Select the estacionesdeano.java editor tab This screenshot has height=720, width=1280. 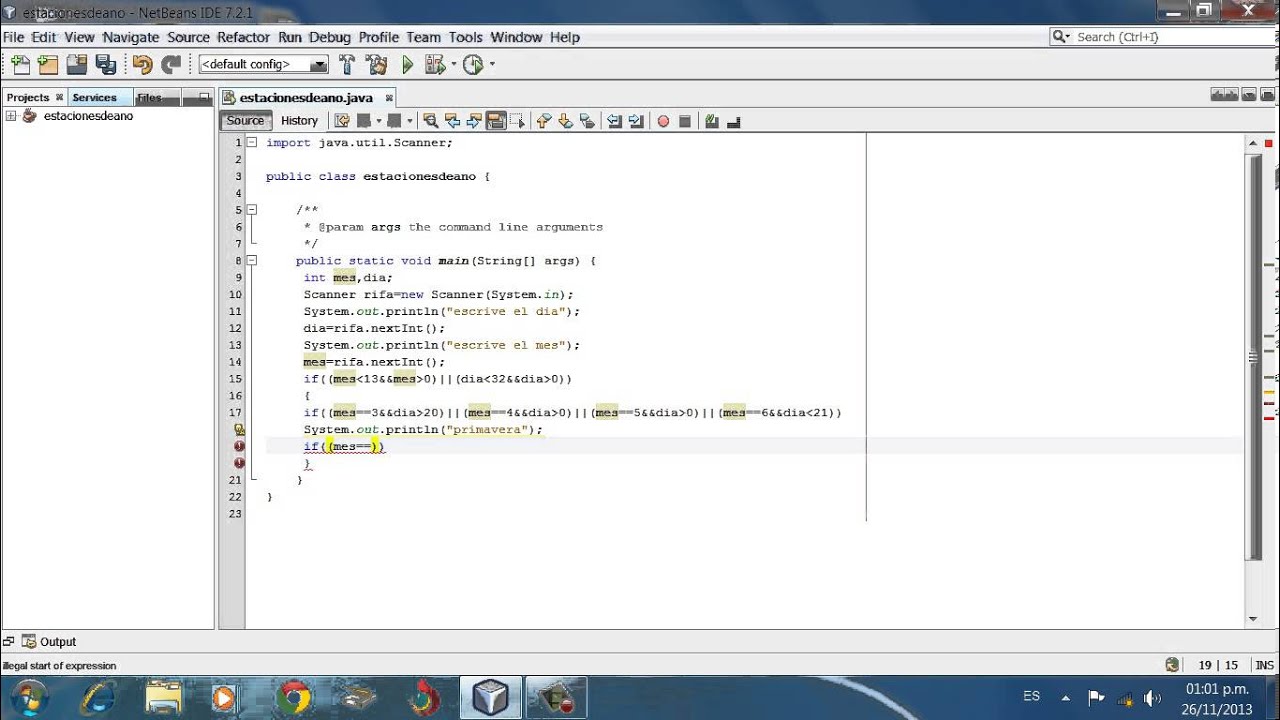306,97
